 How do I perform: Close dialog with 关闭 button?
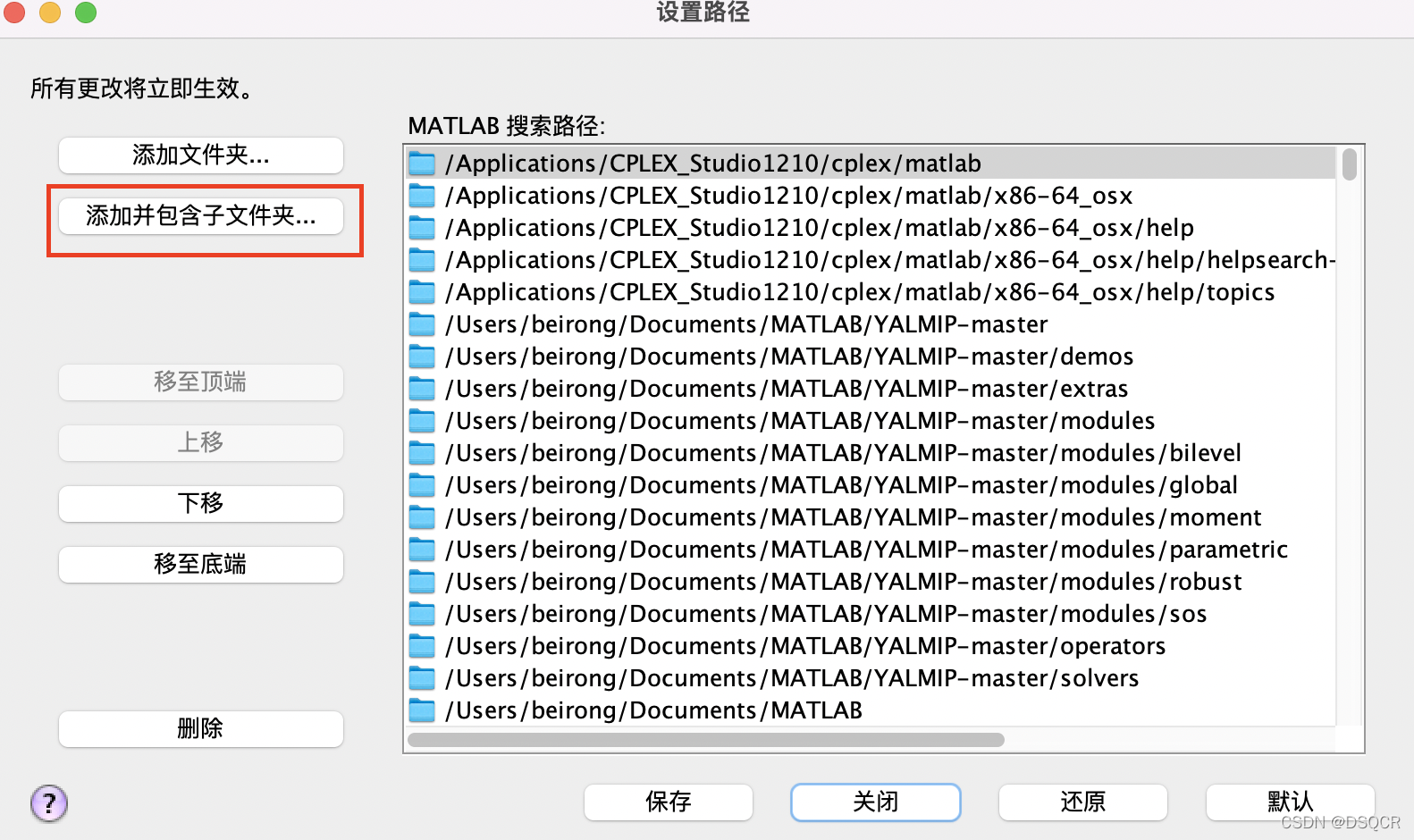pyautogui.click(x=876, y=802)
